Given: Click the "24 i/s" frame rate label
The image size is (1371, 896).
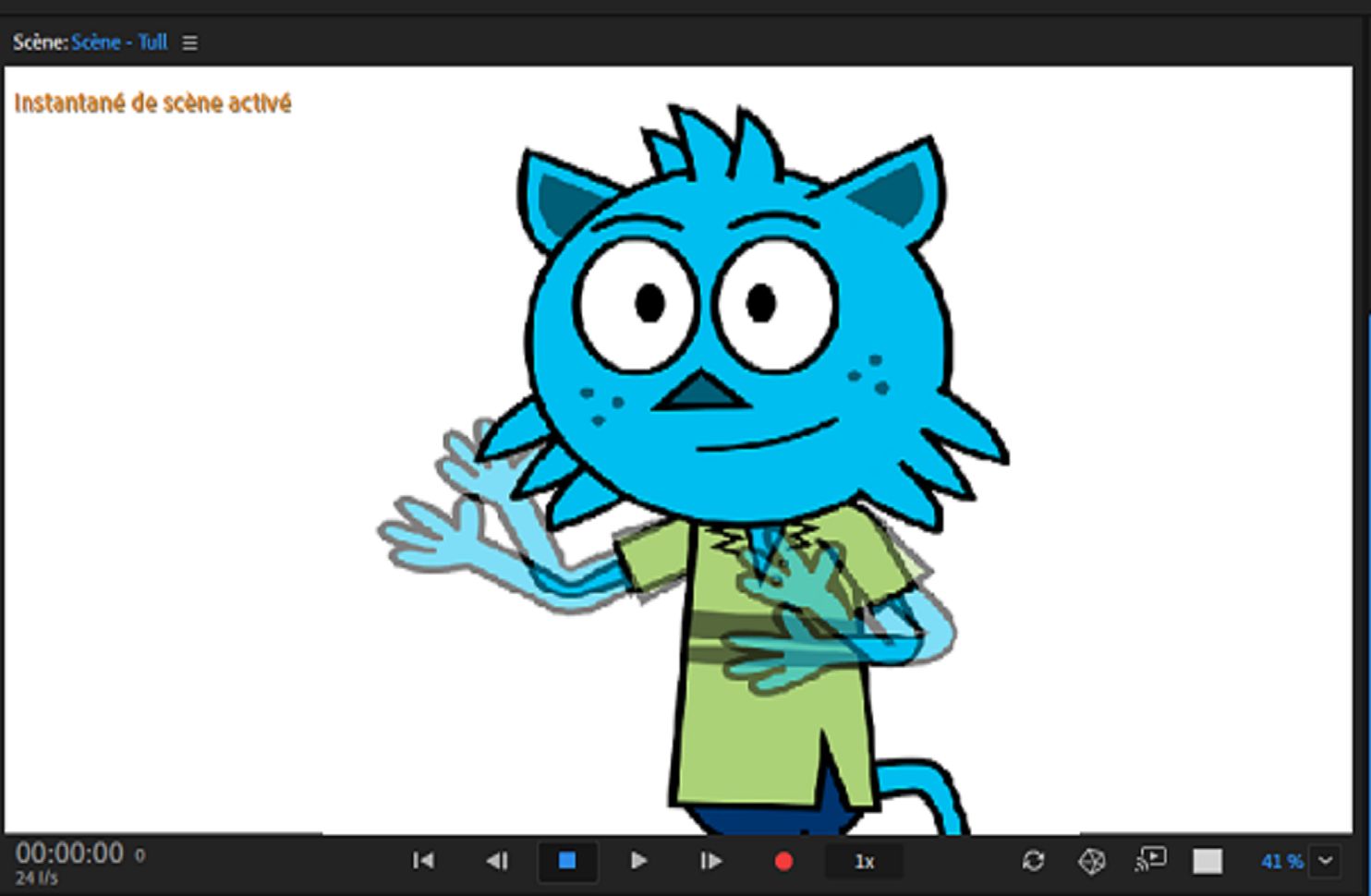Looking at the screenshot, I should [37, 878].
